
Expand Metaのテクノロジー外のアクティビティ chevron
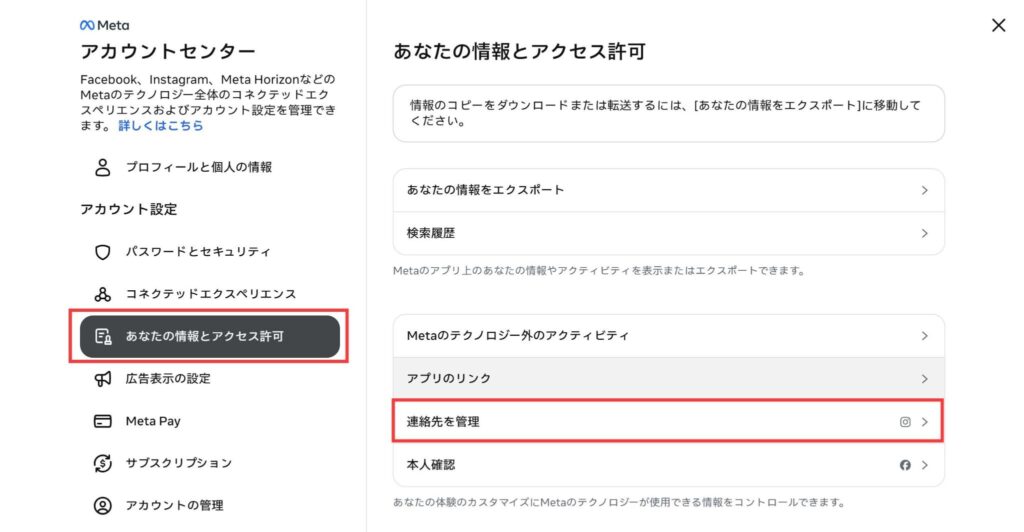click(x=925, y=336)
